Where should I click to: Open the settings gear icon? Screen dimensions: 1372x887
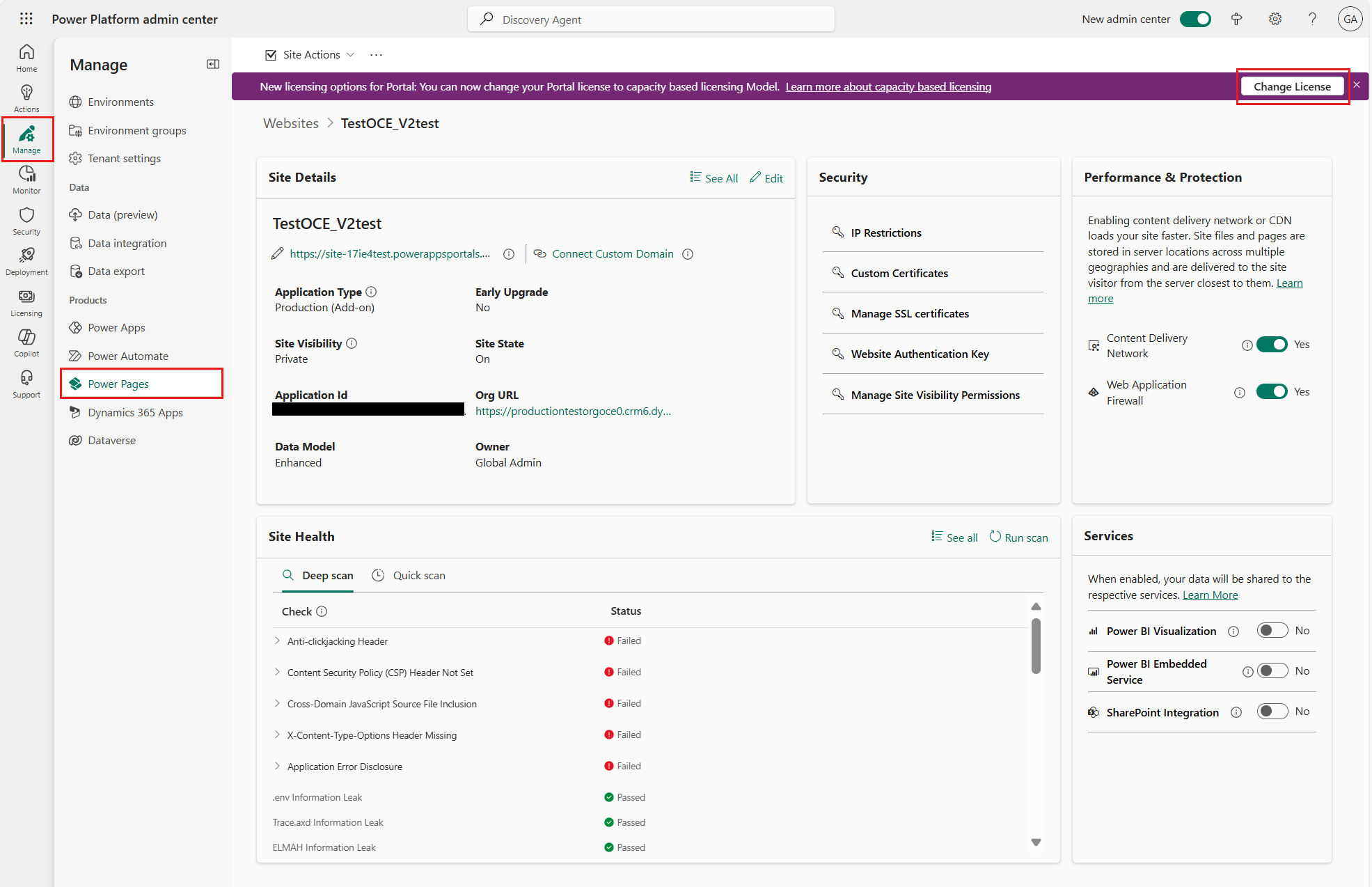pyautogui.click(x=1275, y=19)
